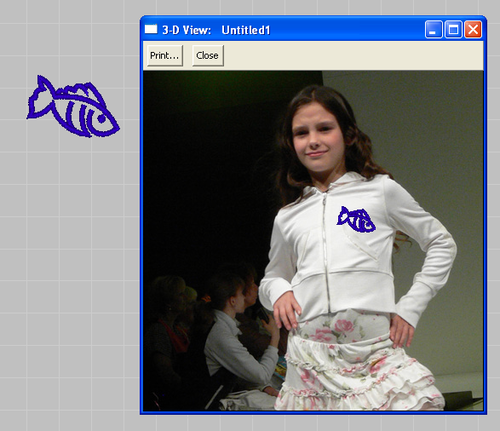Screen dimensions: 500x431
Task: Maximize the 3-D View window
Action: tap(453, 30)
